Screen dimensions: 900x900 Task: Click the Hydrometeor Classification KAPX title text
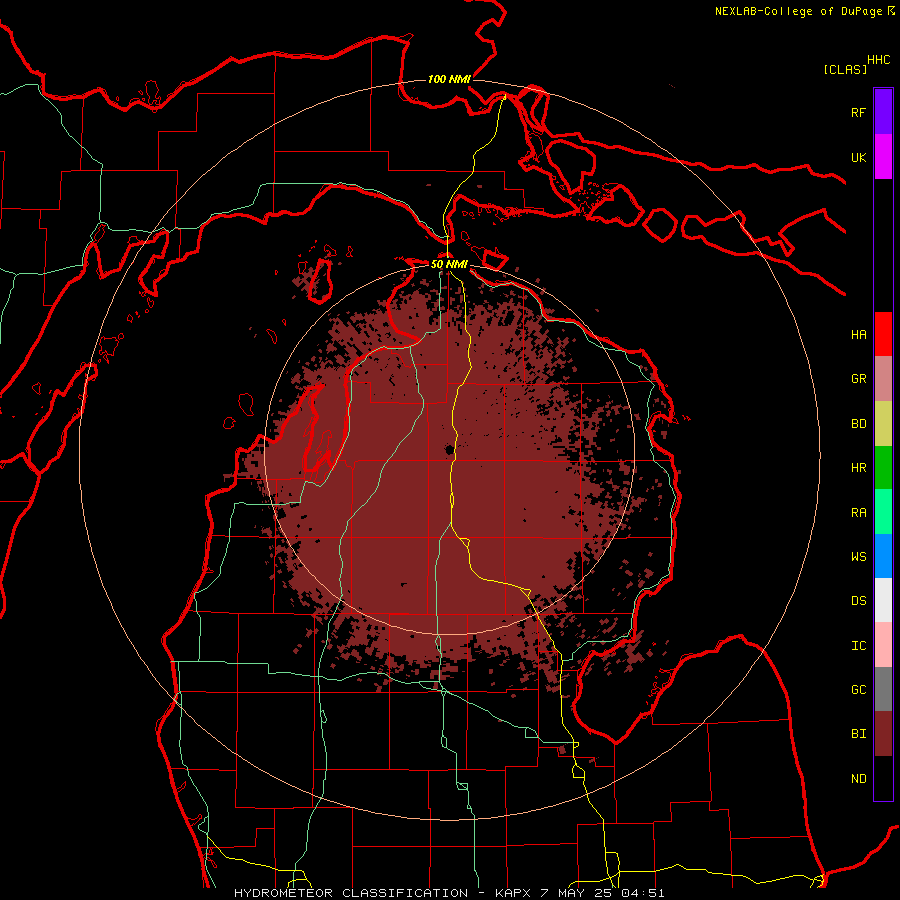(449, 893)
